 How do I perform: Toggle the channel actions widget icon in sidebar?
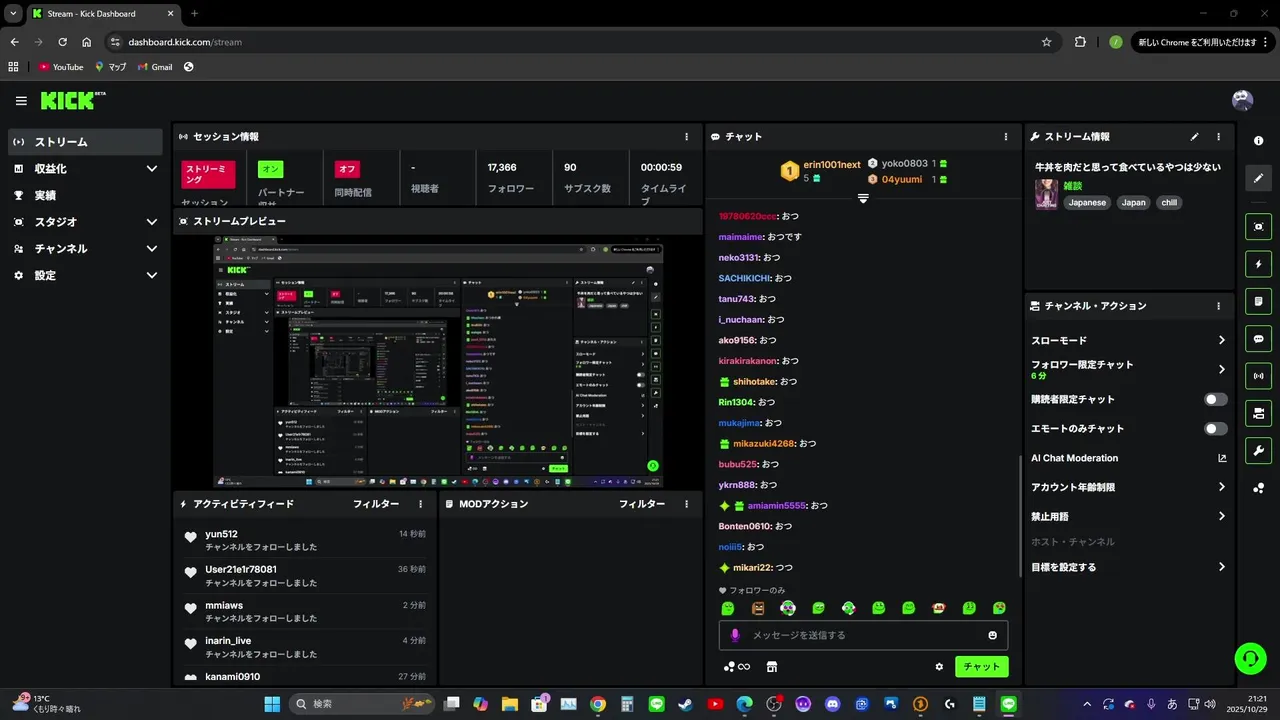(x=1259, y=413)
